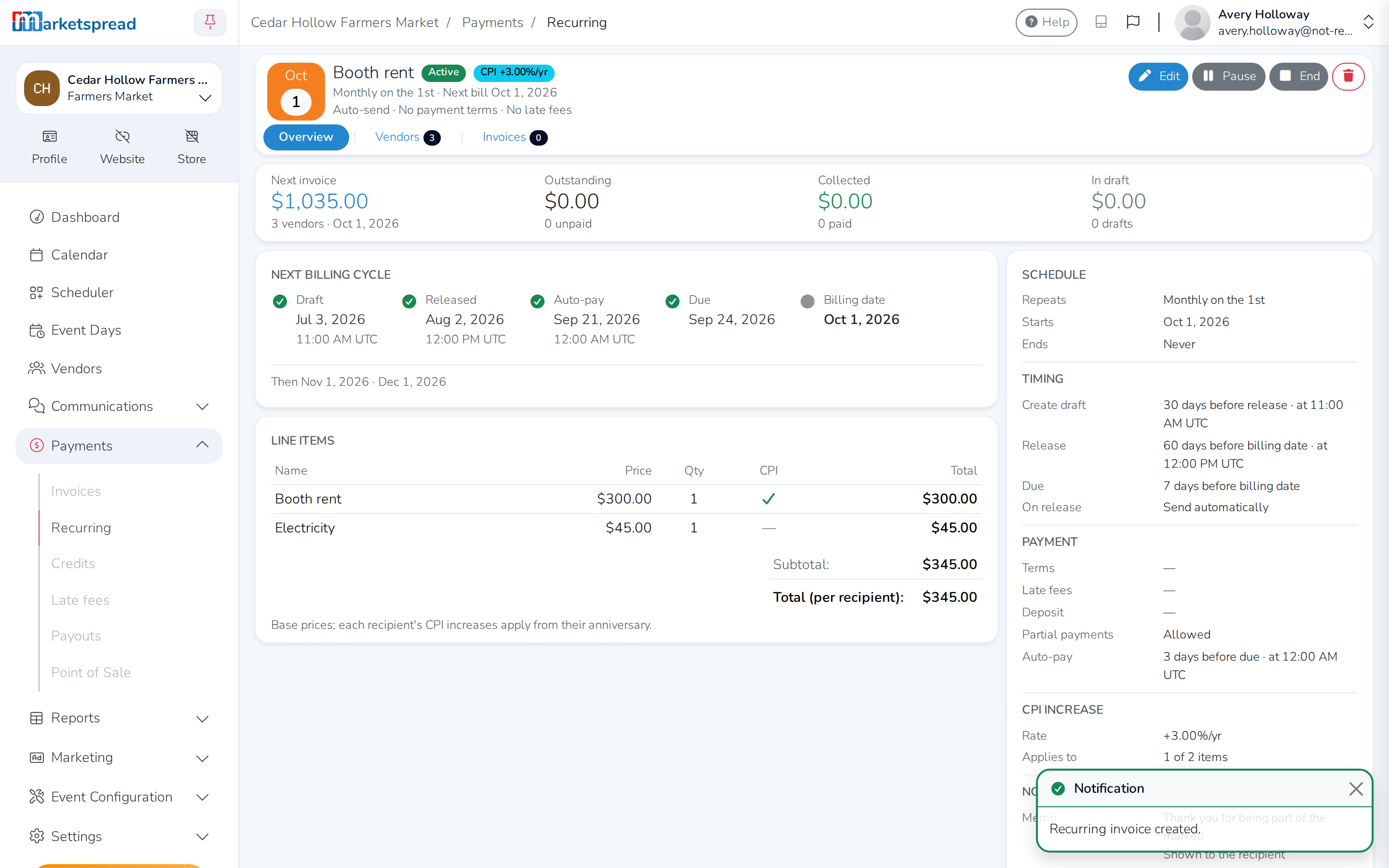Image resolution: width=1389 pixels, height=868 pixels.
Task: Click the CPI +3.00%/yr badge
Action: pos(514,72)
